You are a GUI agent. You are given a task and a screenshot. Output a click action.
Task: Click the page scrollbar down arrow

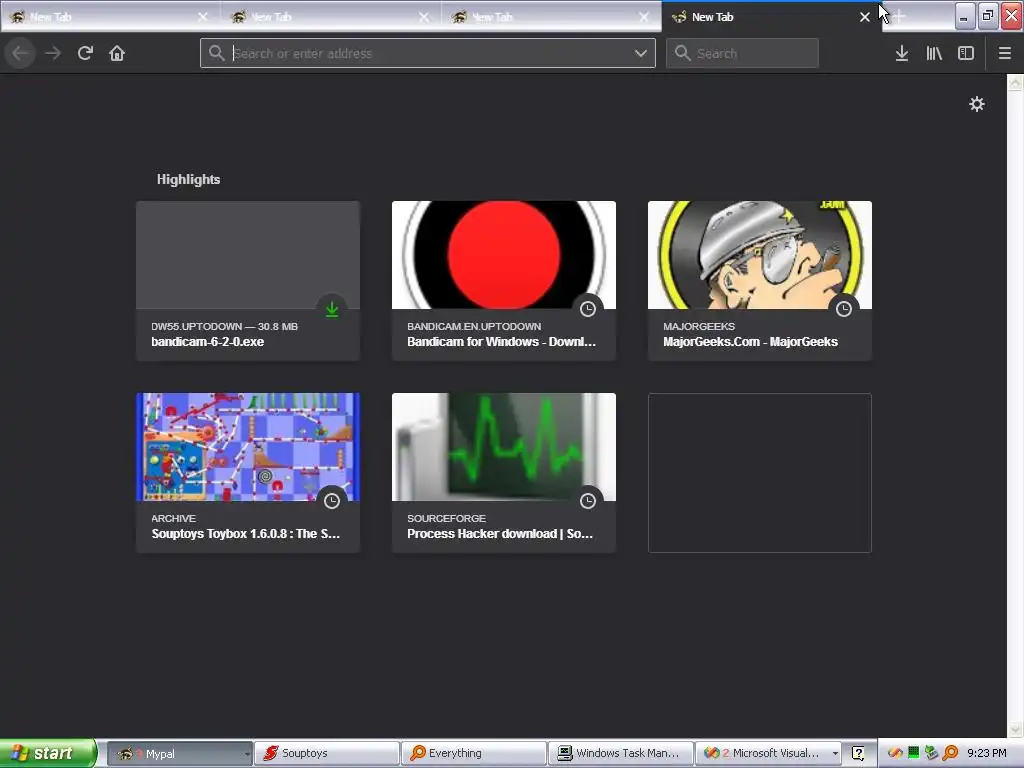tap(1015, 729)
